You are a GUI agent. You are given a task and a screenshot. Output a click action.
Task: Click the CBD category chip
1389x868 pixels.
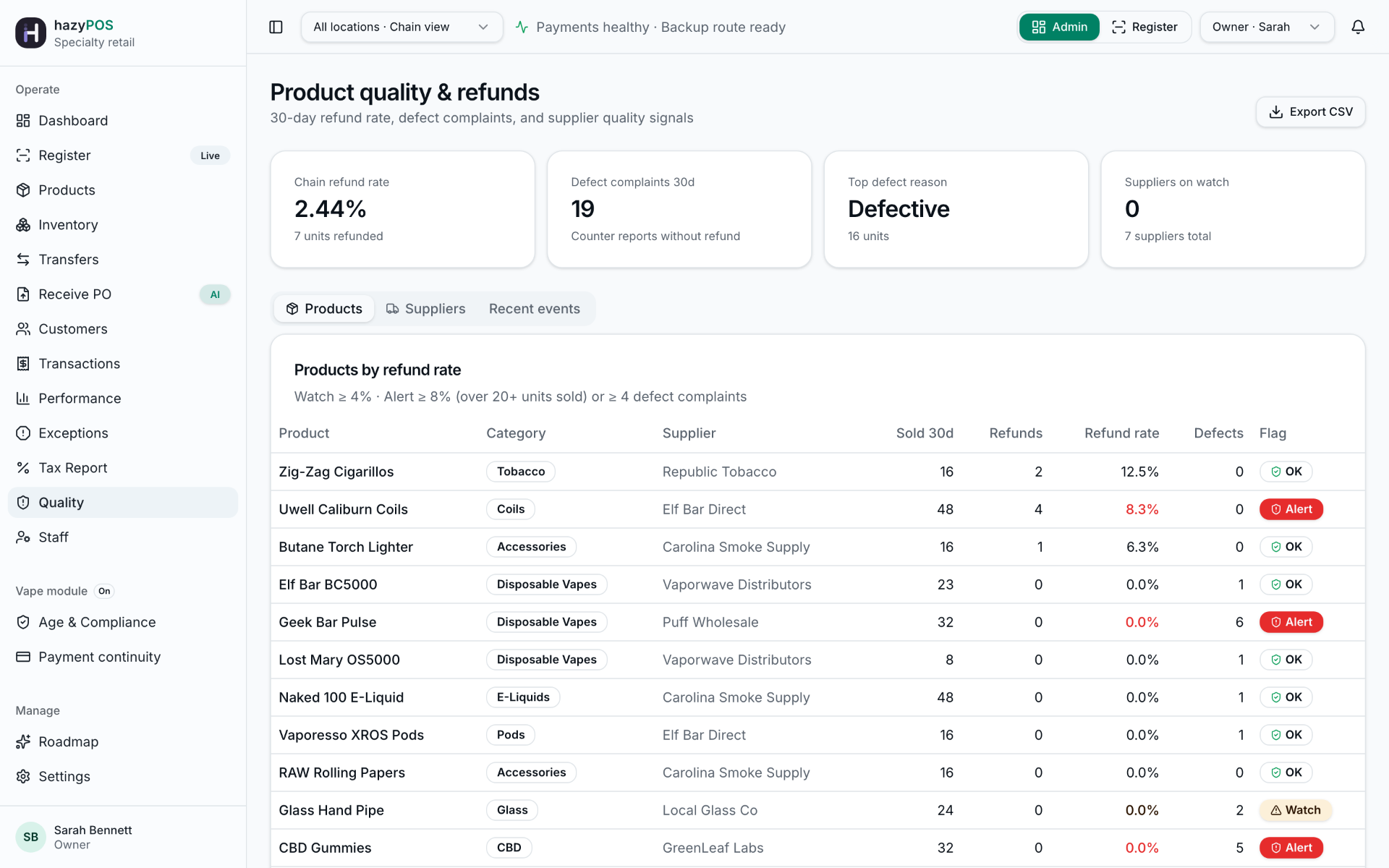point(509,848)
